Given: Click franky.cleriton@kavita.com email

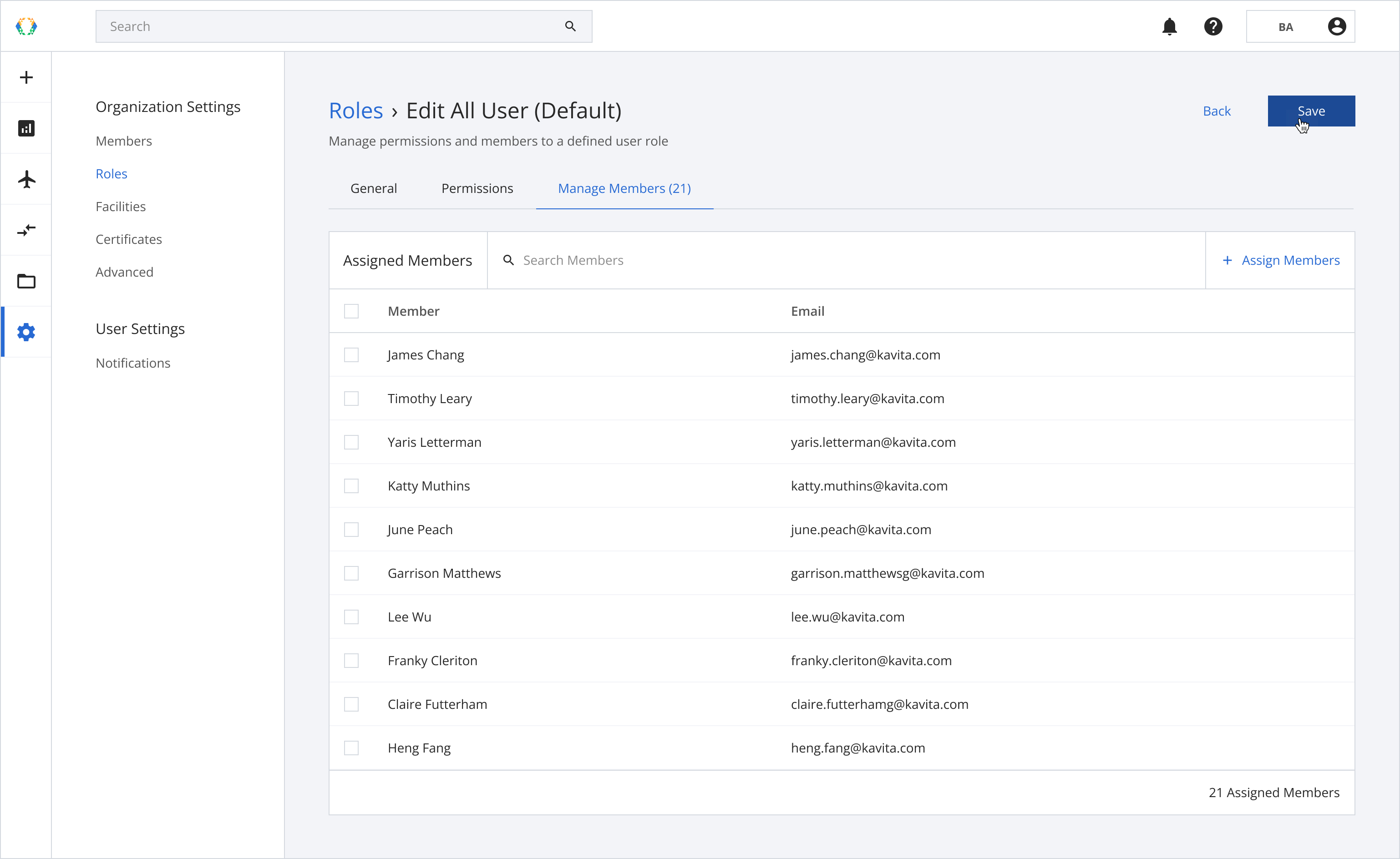Looking at the screenshot, I should pyautogui.click(x=871, y=661).
